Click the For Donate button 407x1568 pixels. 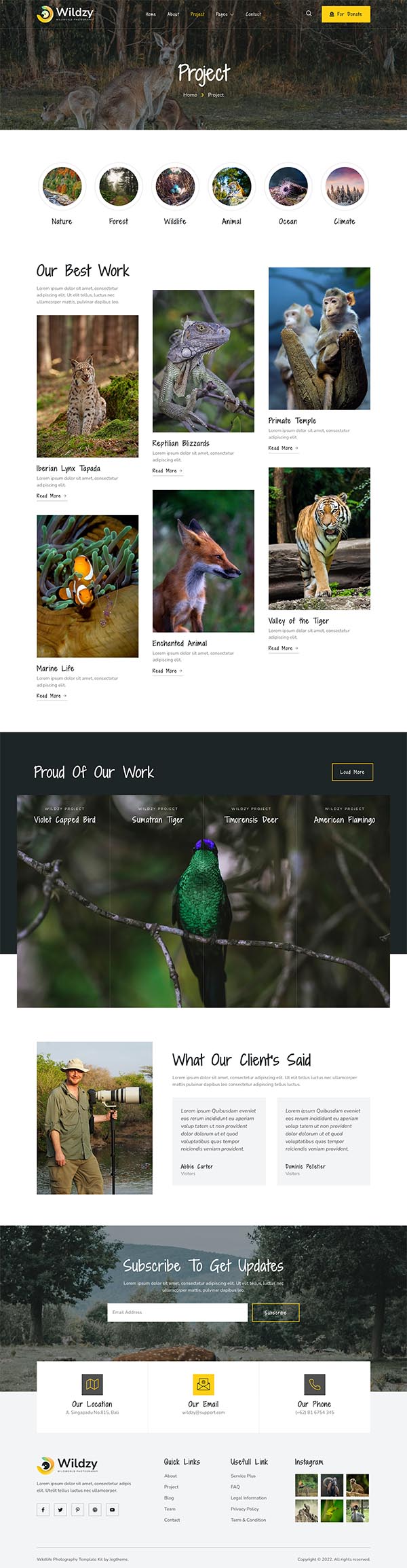click(x=346, y=14)
